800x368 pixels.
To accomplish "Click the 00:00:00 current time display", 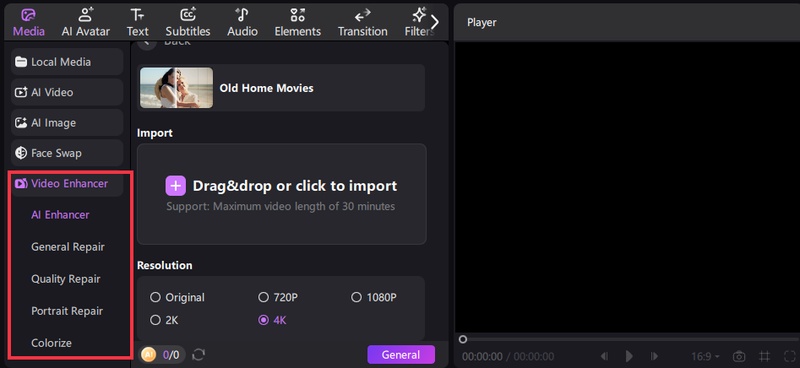I will coord(482,356).
